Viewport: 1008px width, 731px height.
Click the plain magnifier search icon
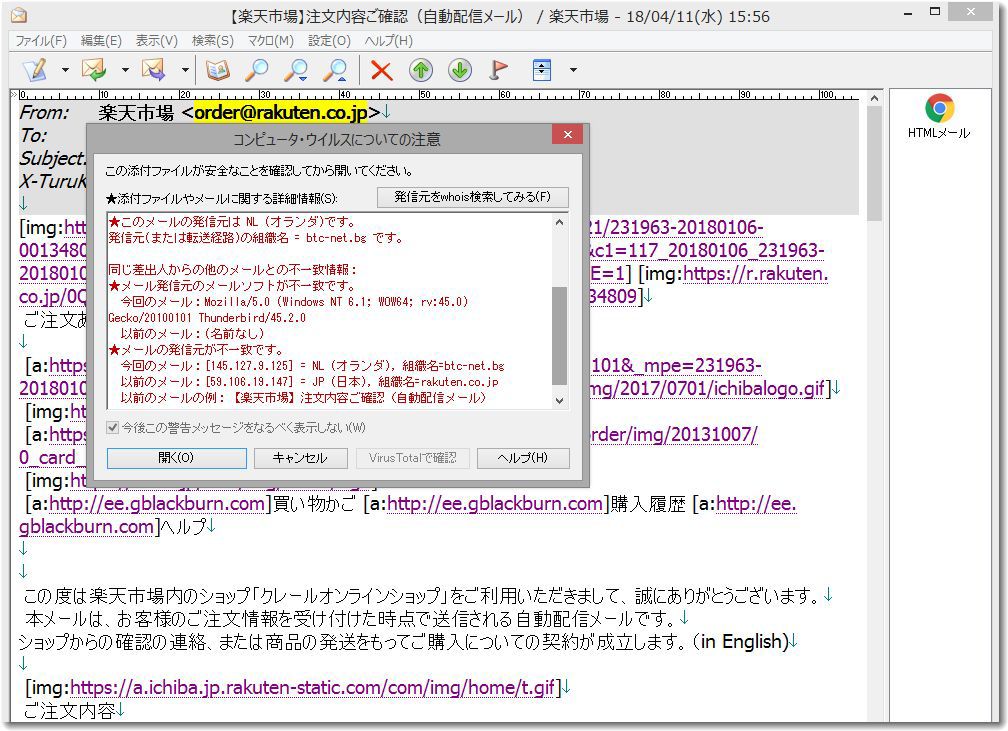click(257, 69)
